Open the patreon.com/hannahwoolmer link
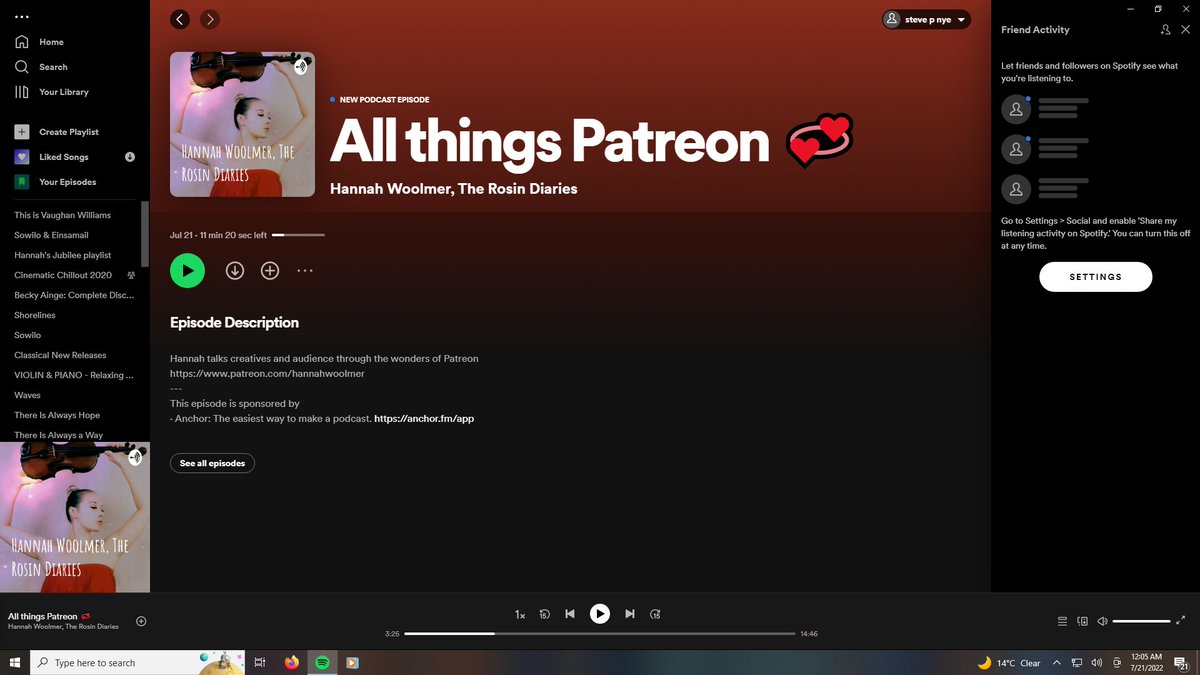Image resolution: width=1200 pixels, height=675 pixels. (x=267, y=374)
